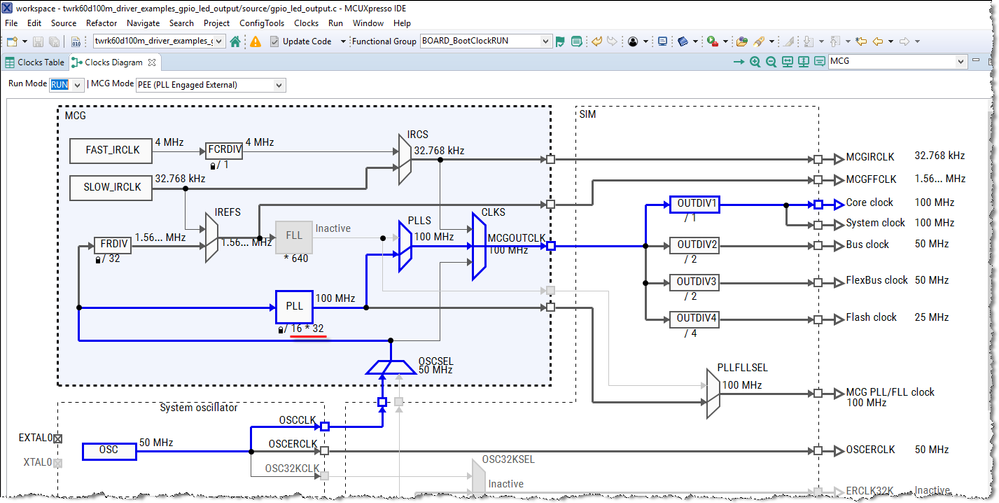
Task: Click the blue monitor icon in toolbar
Action: (x=662, y=41)
